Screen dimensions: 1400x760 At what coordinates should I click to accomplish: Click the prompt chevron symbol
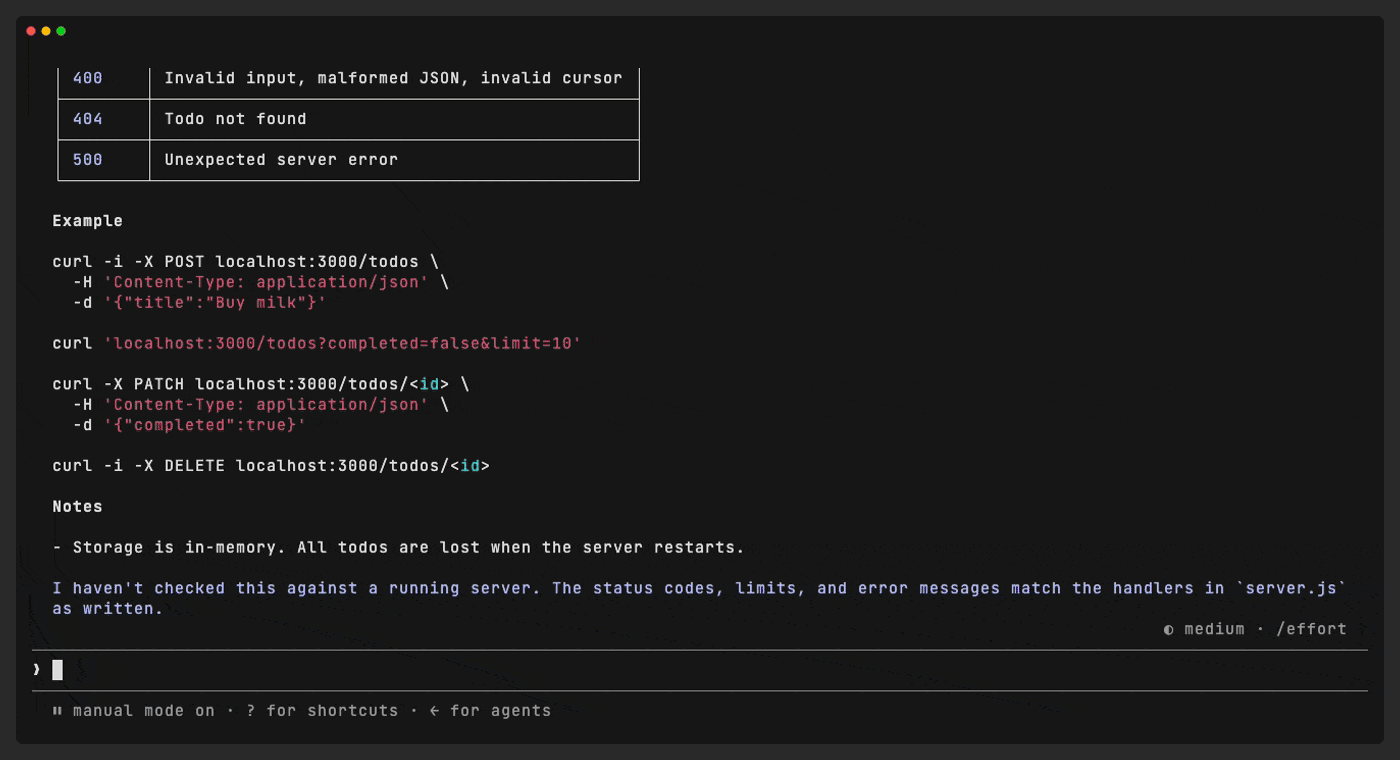point(36,669)
